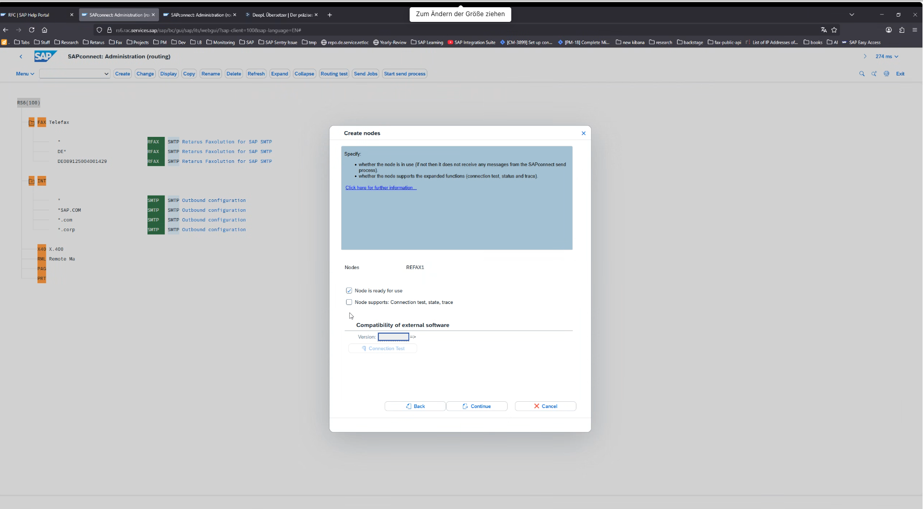
Task: Bookmark this page with star icon
Action: (834, 30)
